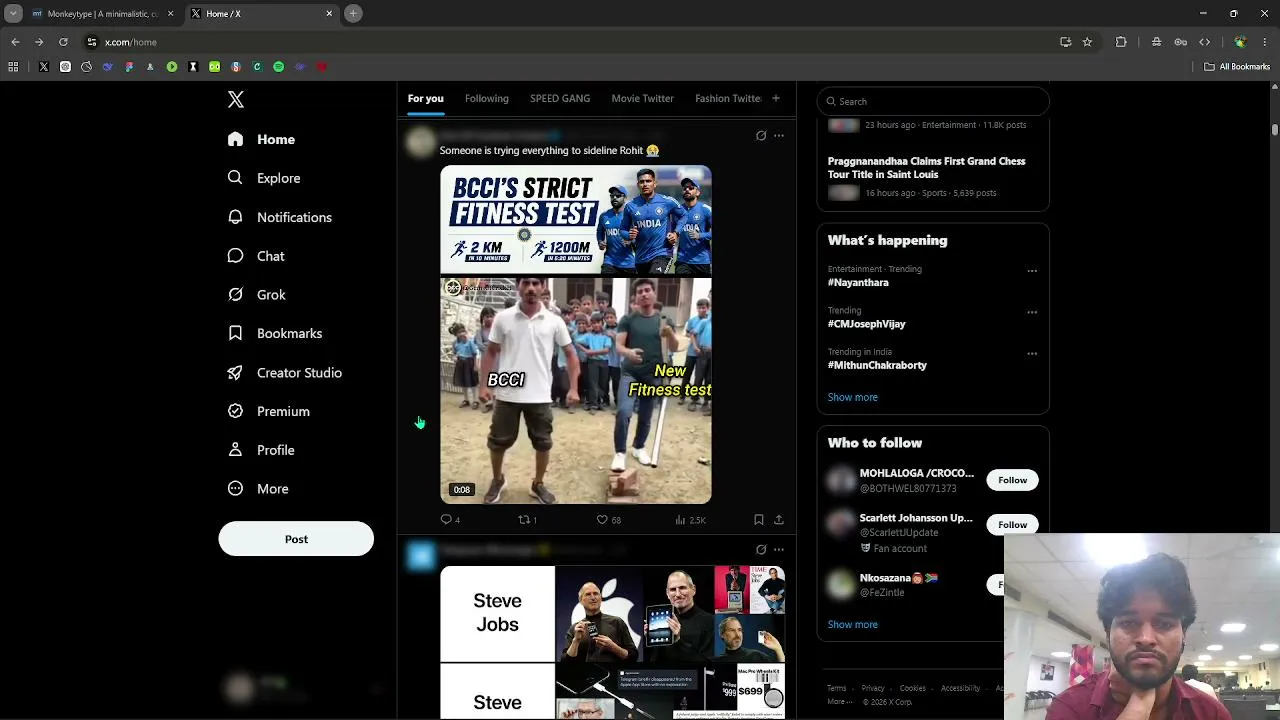Open the X bookmark in bookmarks bar
The width and height of the screenshot is (1280, 720).
coord(44,67)
